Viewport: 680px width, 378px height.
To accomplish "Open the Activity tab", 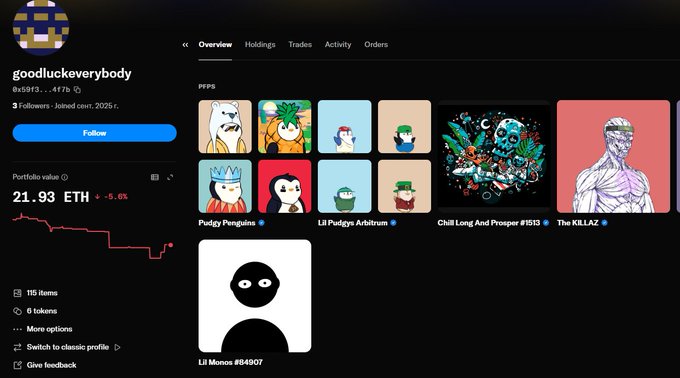I will pos(338,45).
